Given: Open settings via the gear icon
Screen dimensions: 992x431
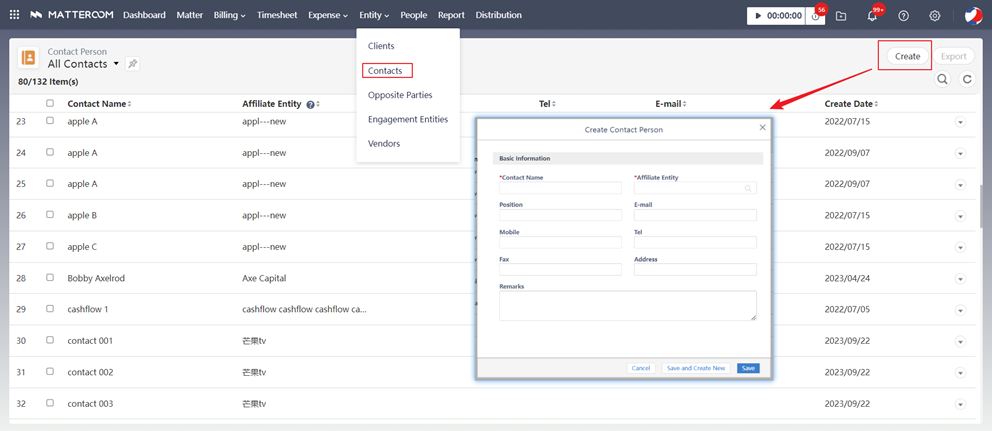Looking at the screenshot, I should [935, 16].
